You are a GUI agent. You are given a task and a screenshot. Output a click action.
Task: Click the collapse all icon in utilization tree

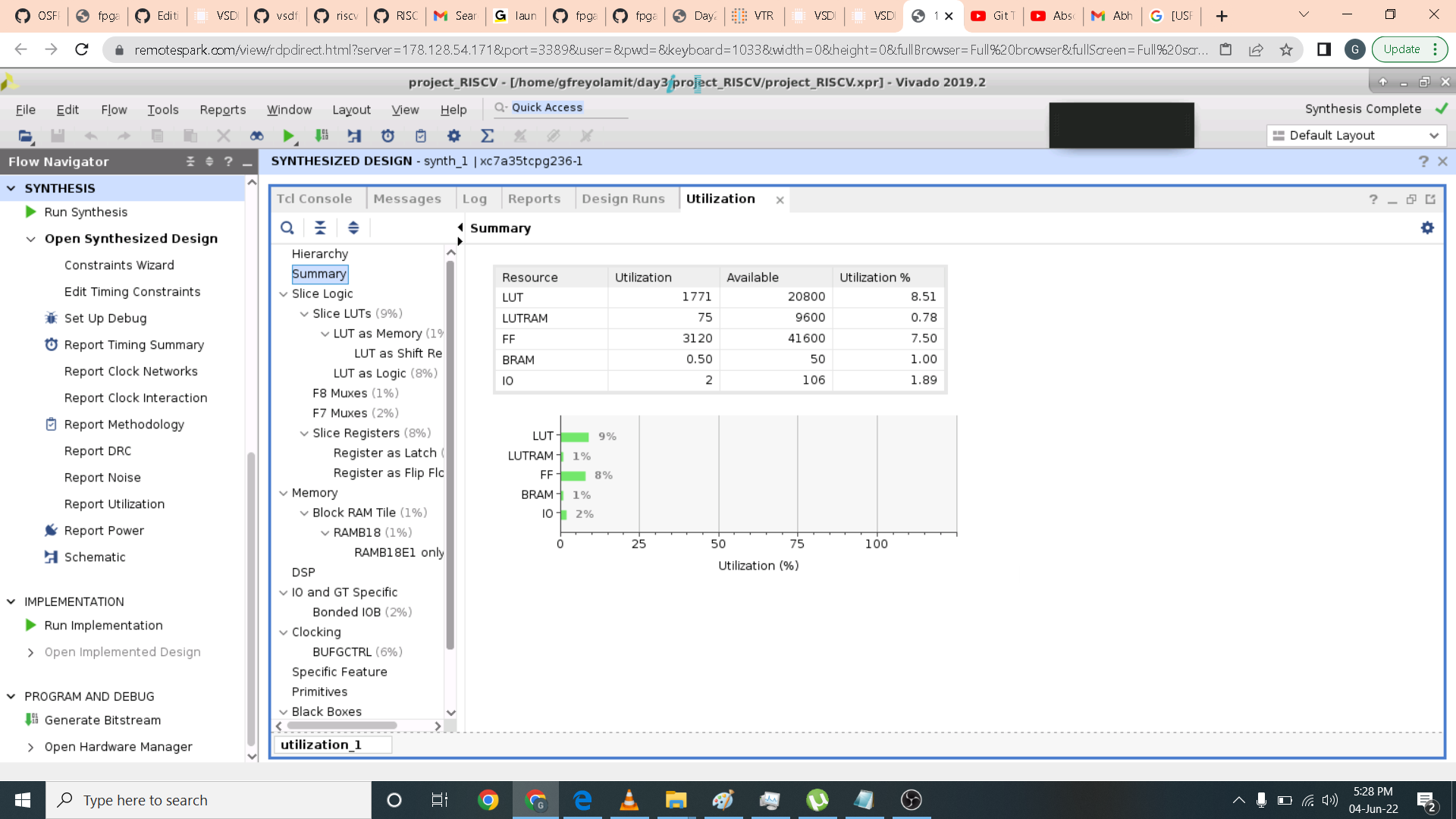(320, 227)
